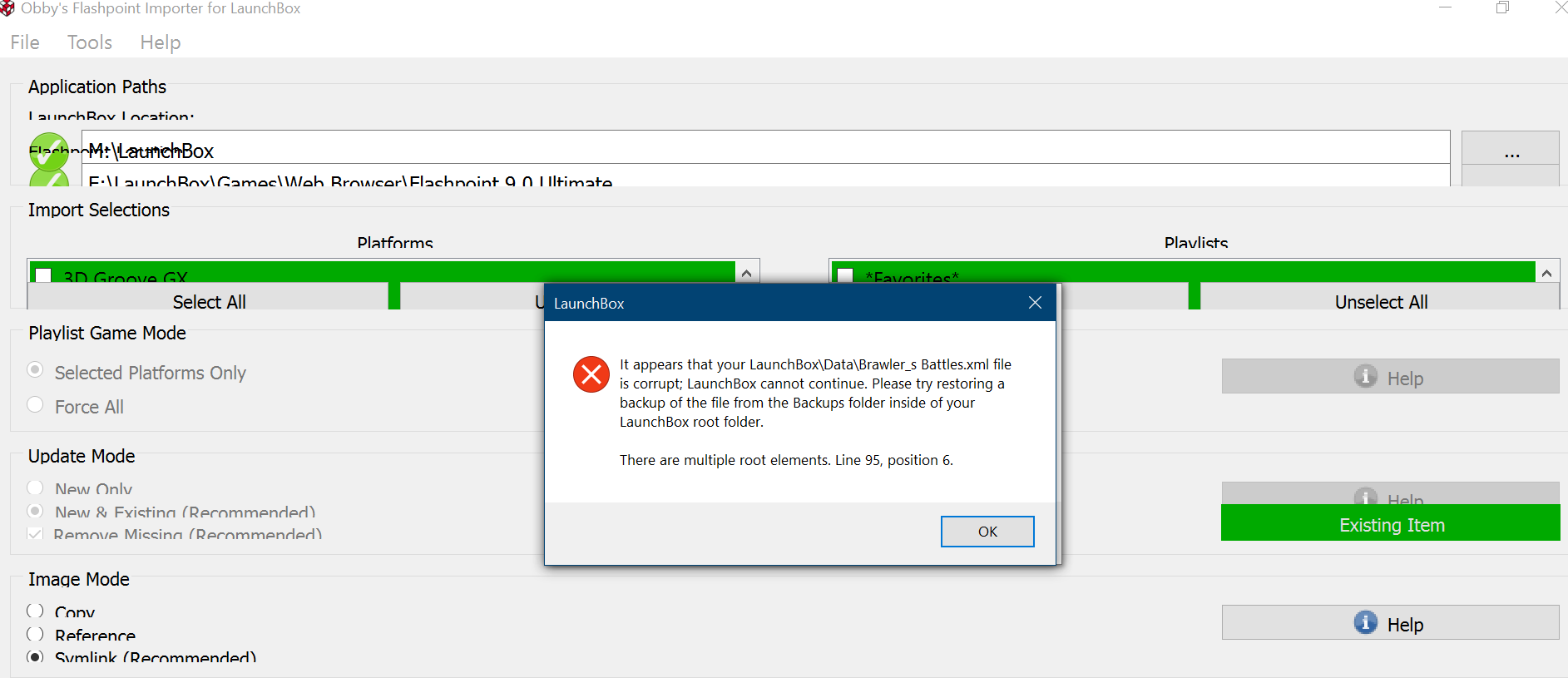Image resolution: width=1568 pixels, height=678 pixels.
Task: Click the green Existing Item progress bar
Action: [x=1390, y=523]
